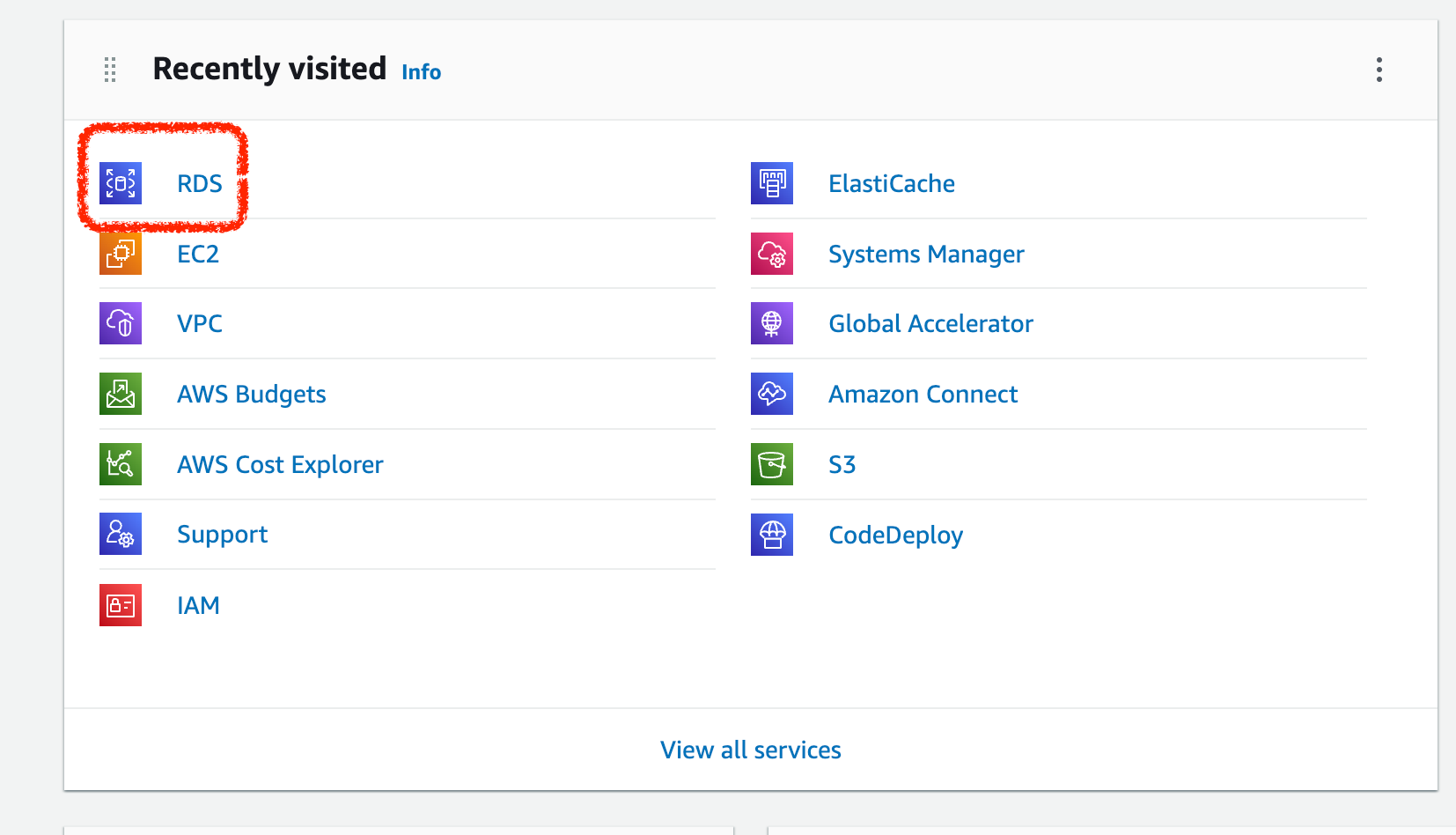
Task: Click the Amazon Connect cloud icon
Action: coord(772,394)
